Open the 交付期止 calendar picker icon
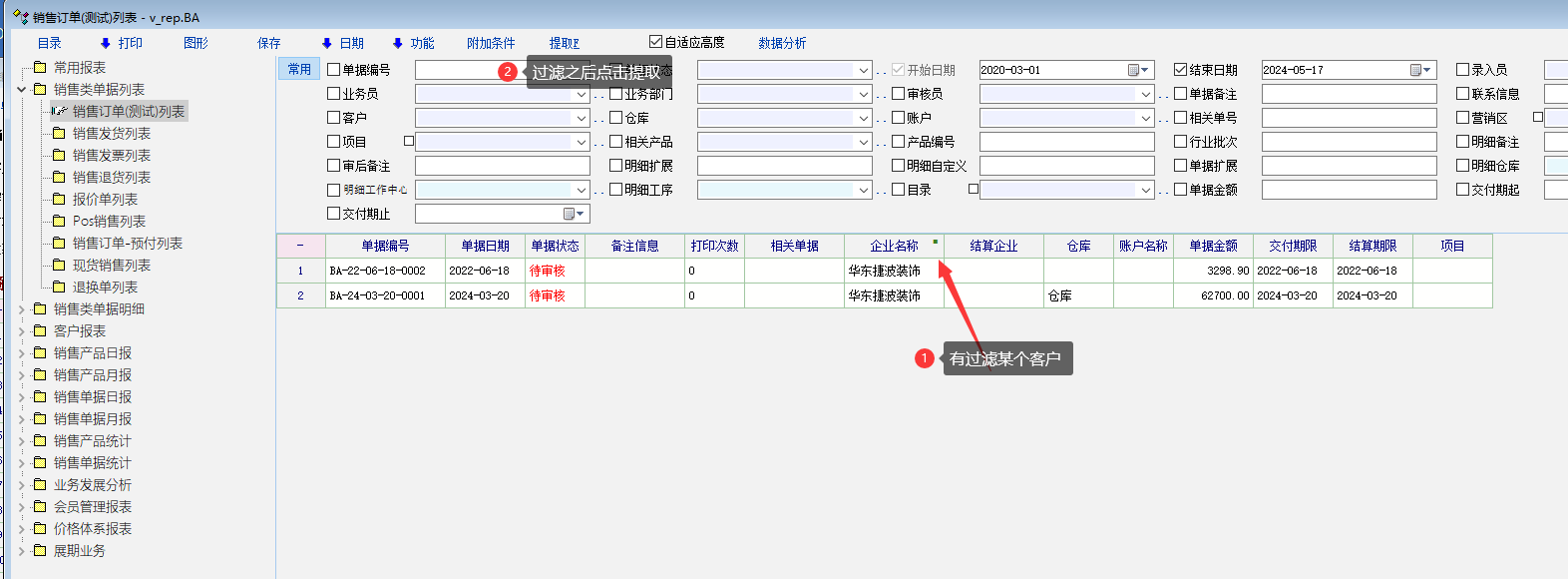This screenshot has width=1568, height=579. pos(570,214)
